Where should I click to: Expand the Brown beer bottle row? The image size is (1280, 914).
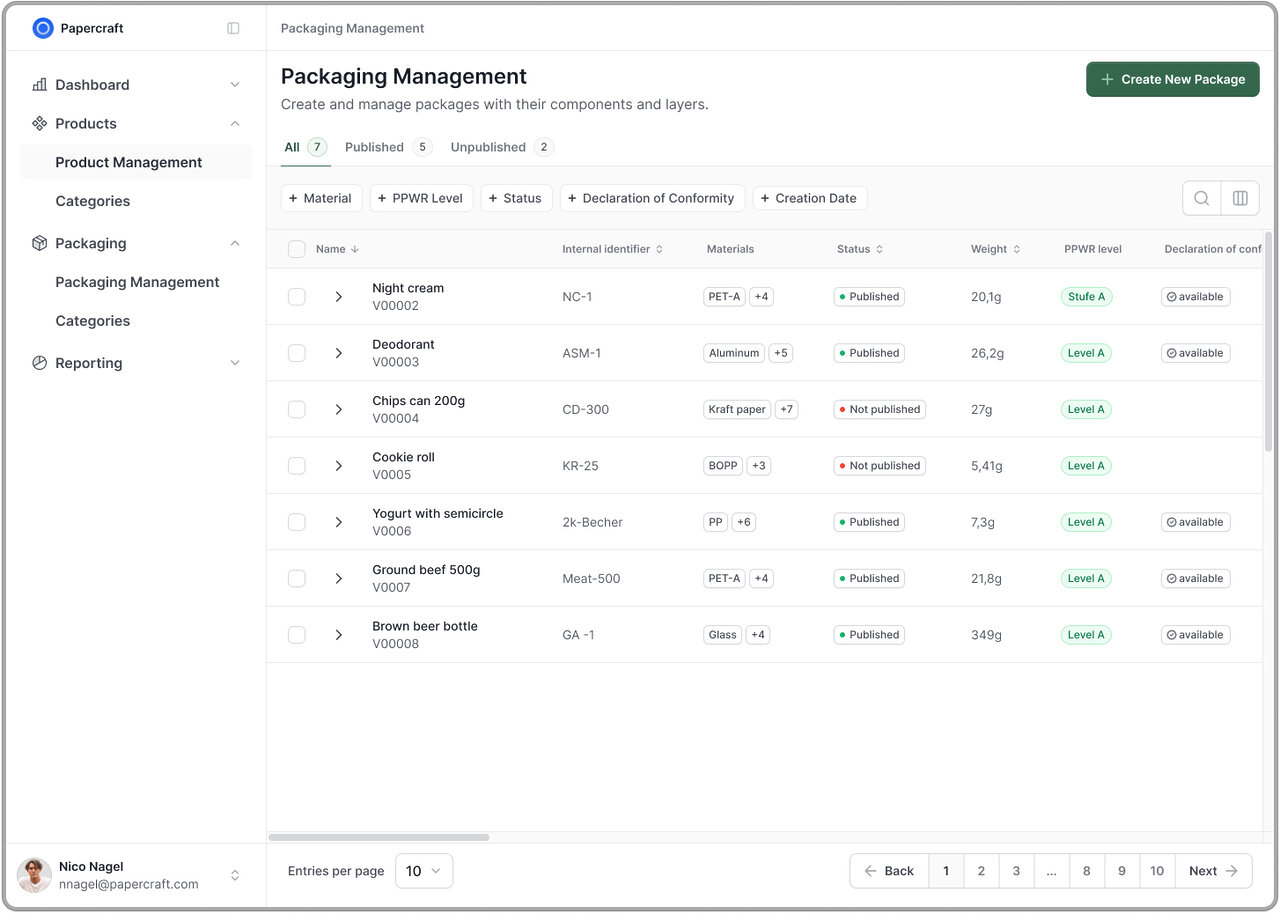click(x=339, y=635)
